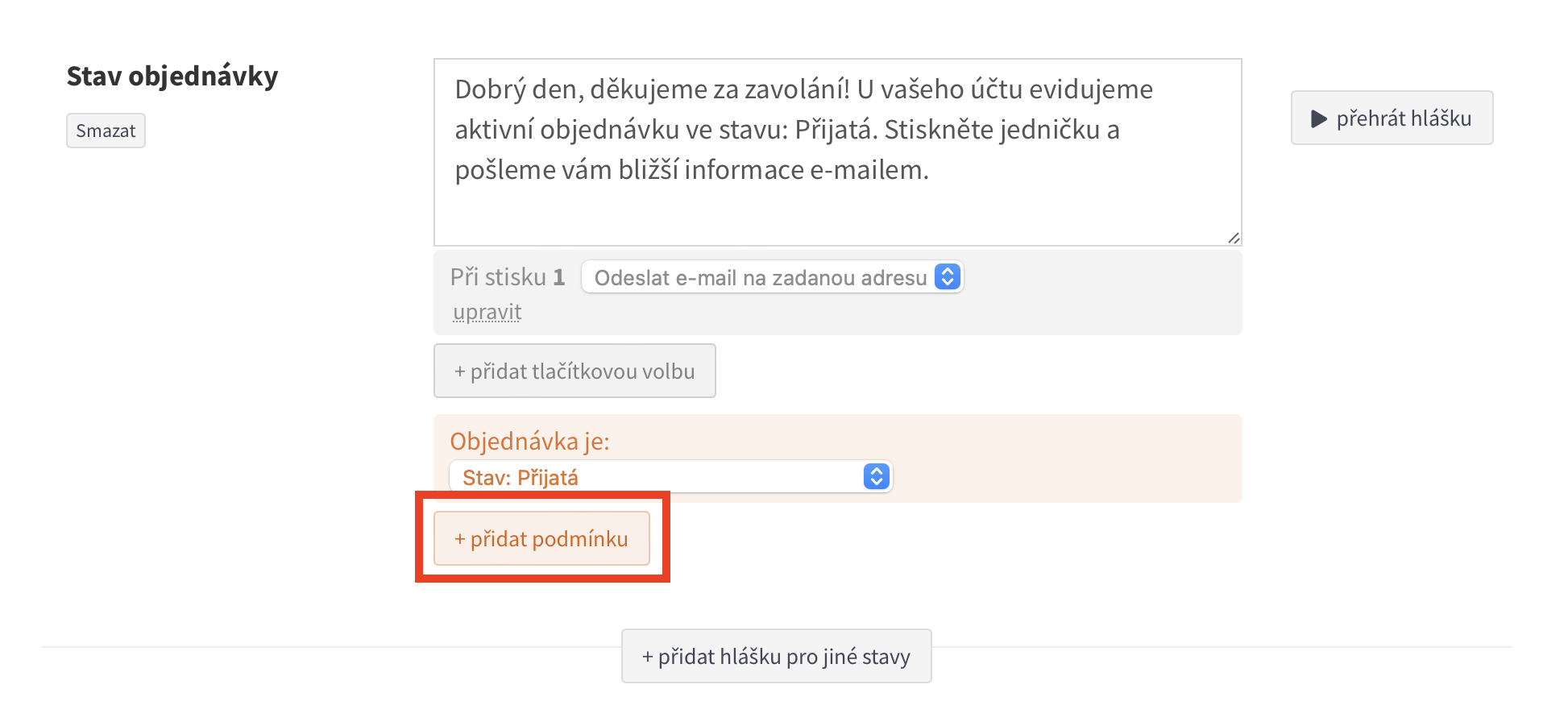Image resolution: width=1568 pixels, height=722 pixels.
Task: Open the Odeslat e-mail na zadanou adresu dropdown
Action: pos(761,277)
